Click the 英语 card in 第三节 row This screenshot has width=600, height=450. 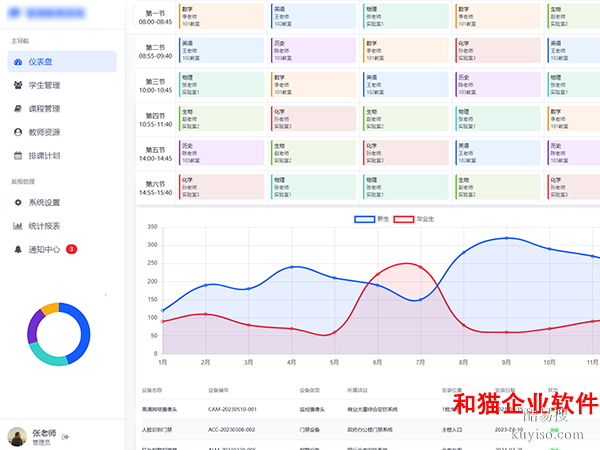click(406, 84)
